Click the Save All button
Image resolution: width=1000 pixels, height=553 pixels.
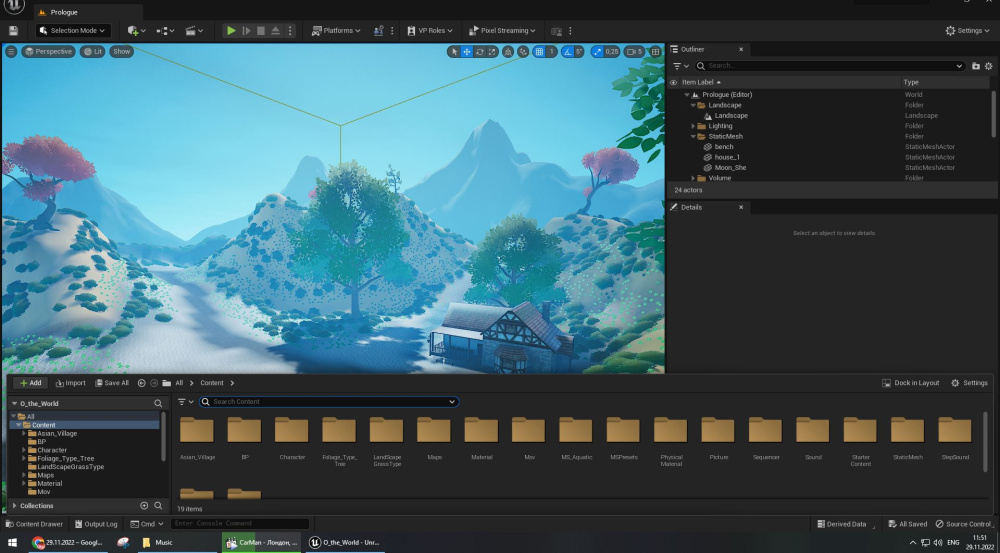pyautogui.click(x=112, y=383)
